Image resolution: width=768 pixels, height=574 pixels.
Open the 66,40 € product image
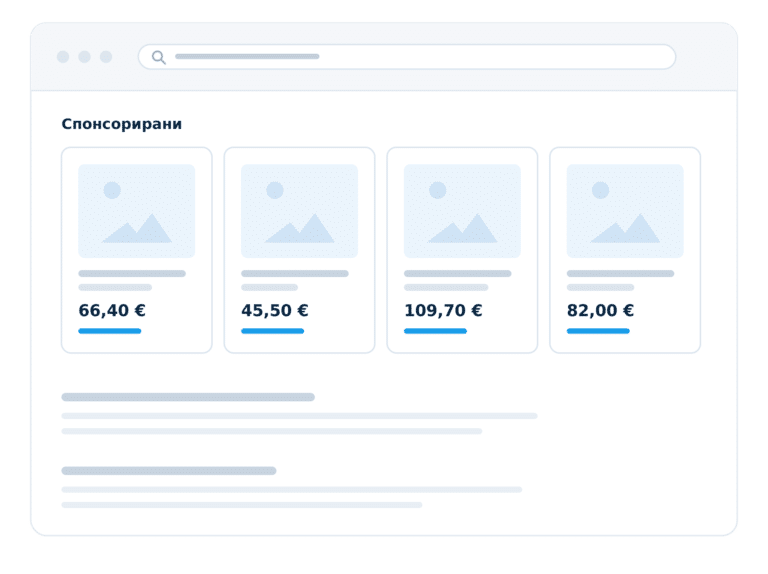coord(137,211)
